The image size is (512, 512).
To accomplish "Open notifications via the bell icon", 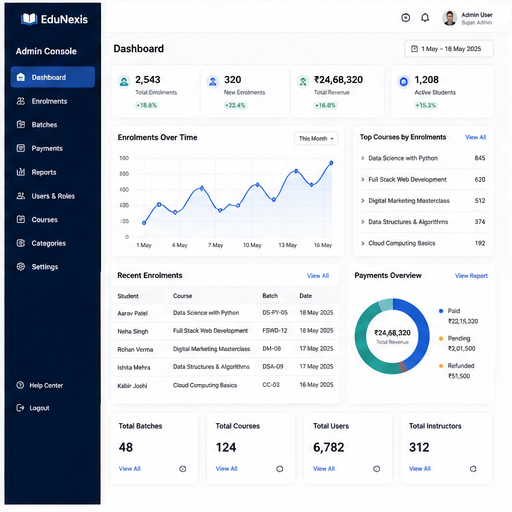I will [x=425, y=18].
